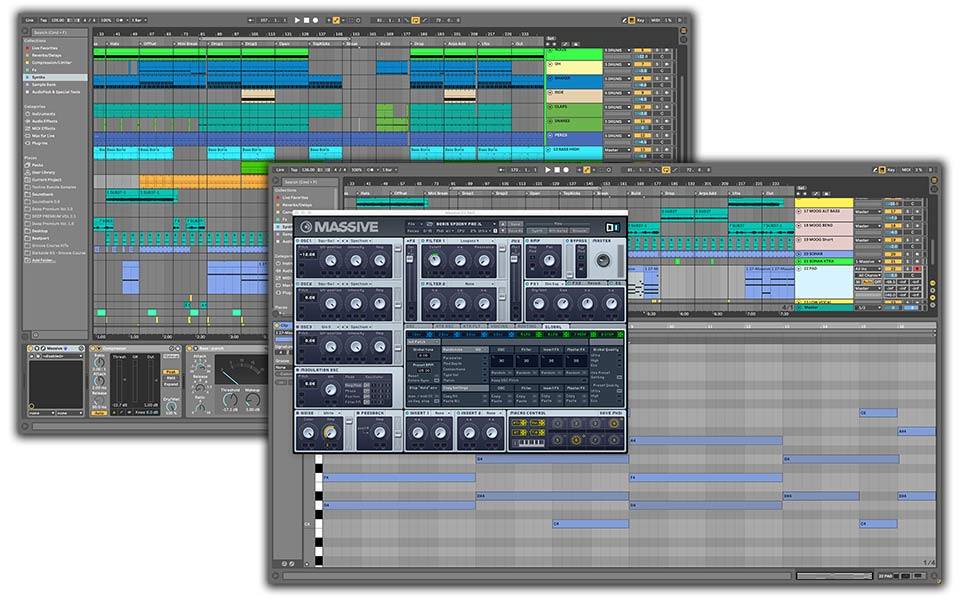Screen dimensions: 960x600
Task: Click the Filter 1 Cutoff knob in Massive
Action: (x=435, y=260)
